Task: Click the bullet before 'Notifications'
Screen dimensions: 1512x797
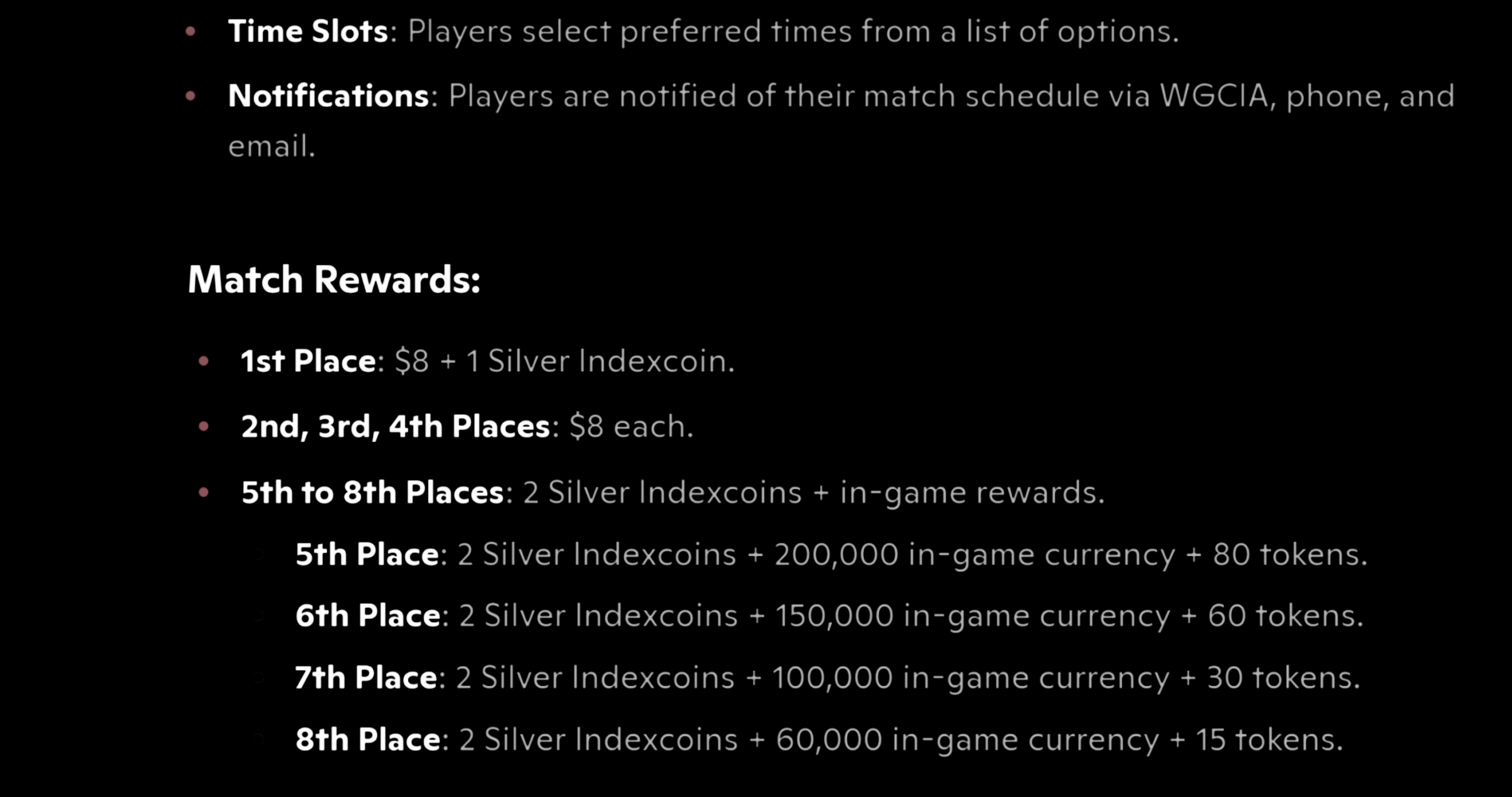Action: pyautogui.click(x=190, y=96)
